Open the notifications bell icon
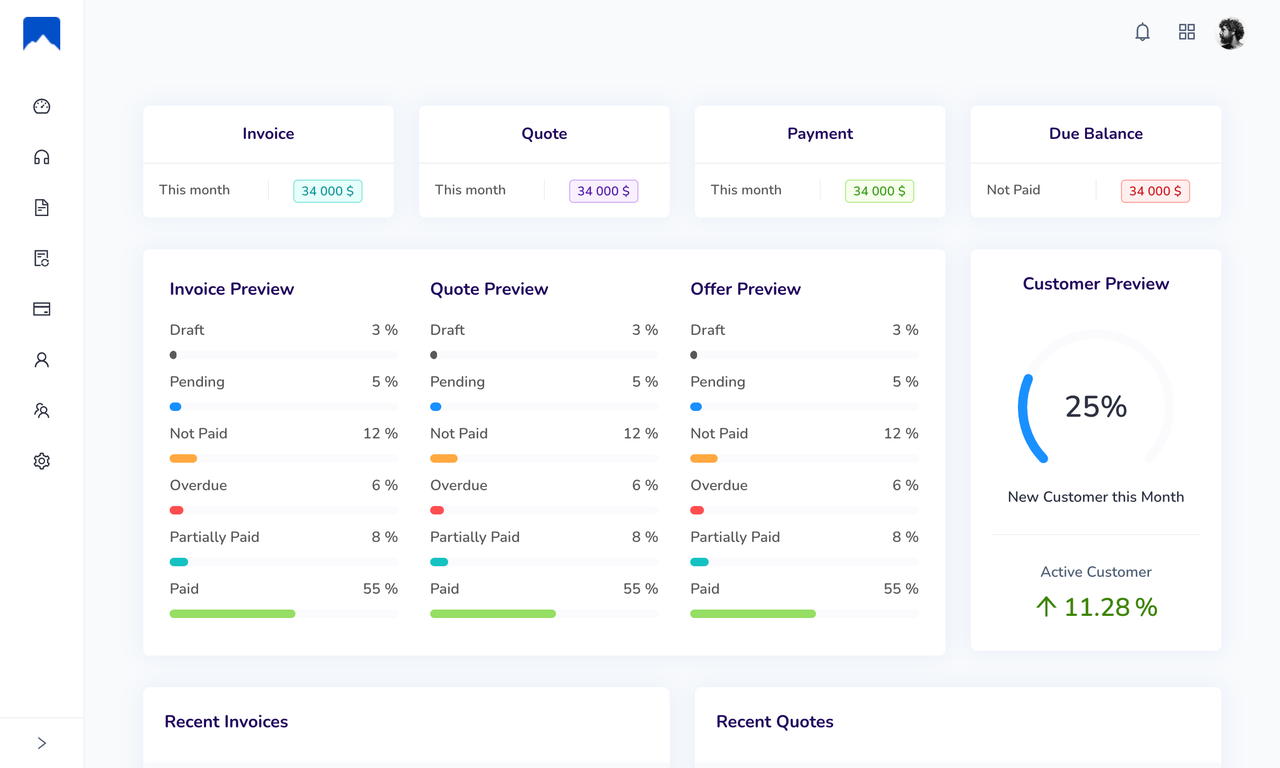 point(1142,32)
